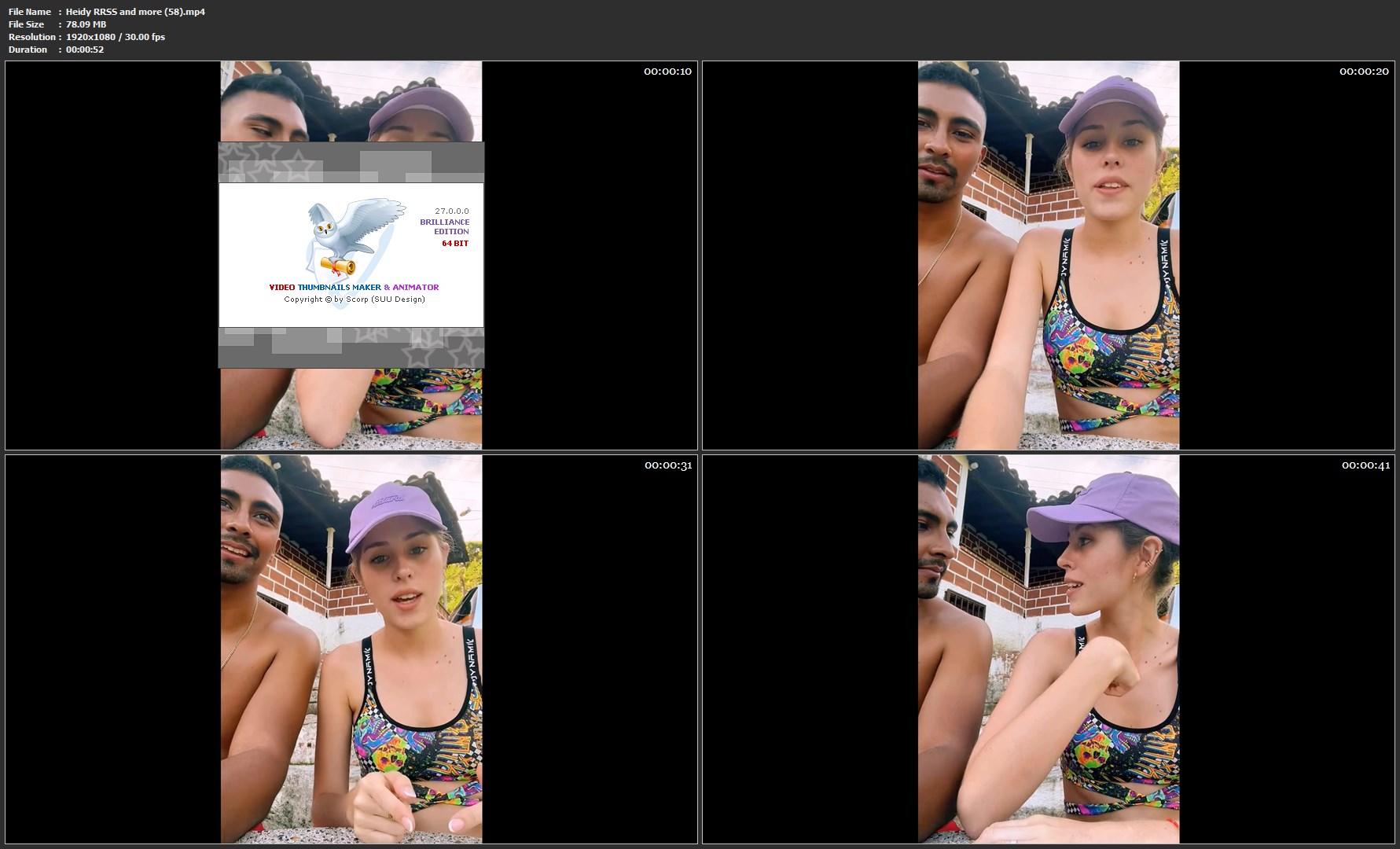Click the Copyright by Scorp (SUU Design) line
1400x849 pixels.
click(354, 300)
